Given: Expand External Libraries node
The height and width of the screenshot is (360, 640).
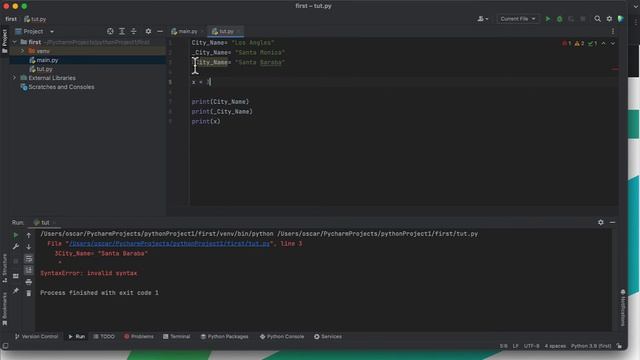Looking at the screenshot, I should pyautogui.click(x=15, y=78).
